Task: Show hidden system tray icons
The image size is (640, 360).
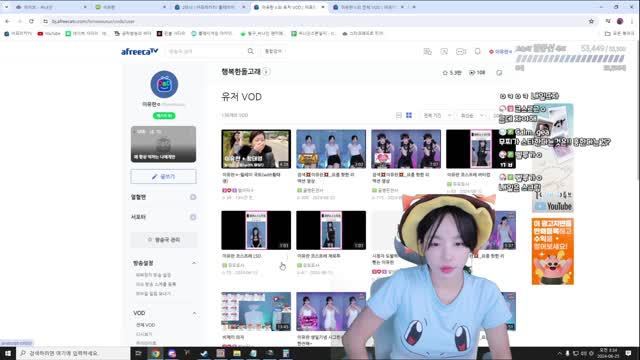Action: [559, 353]
